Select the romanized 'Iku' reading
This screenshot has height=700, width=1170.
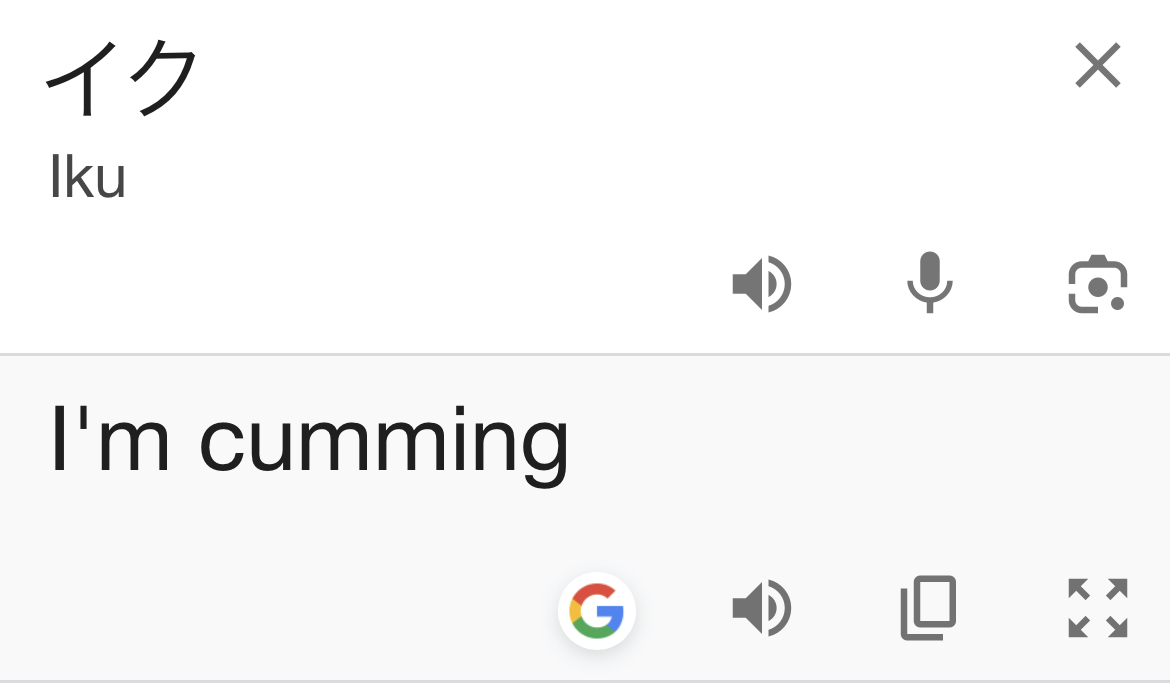pyautogui.click(x=88, y=177)
